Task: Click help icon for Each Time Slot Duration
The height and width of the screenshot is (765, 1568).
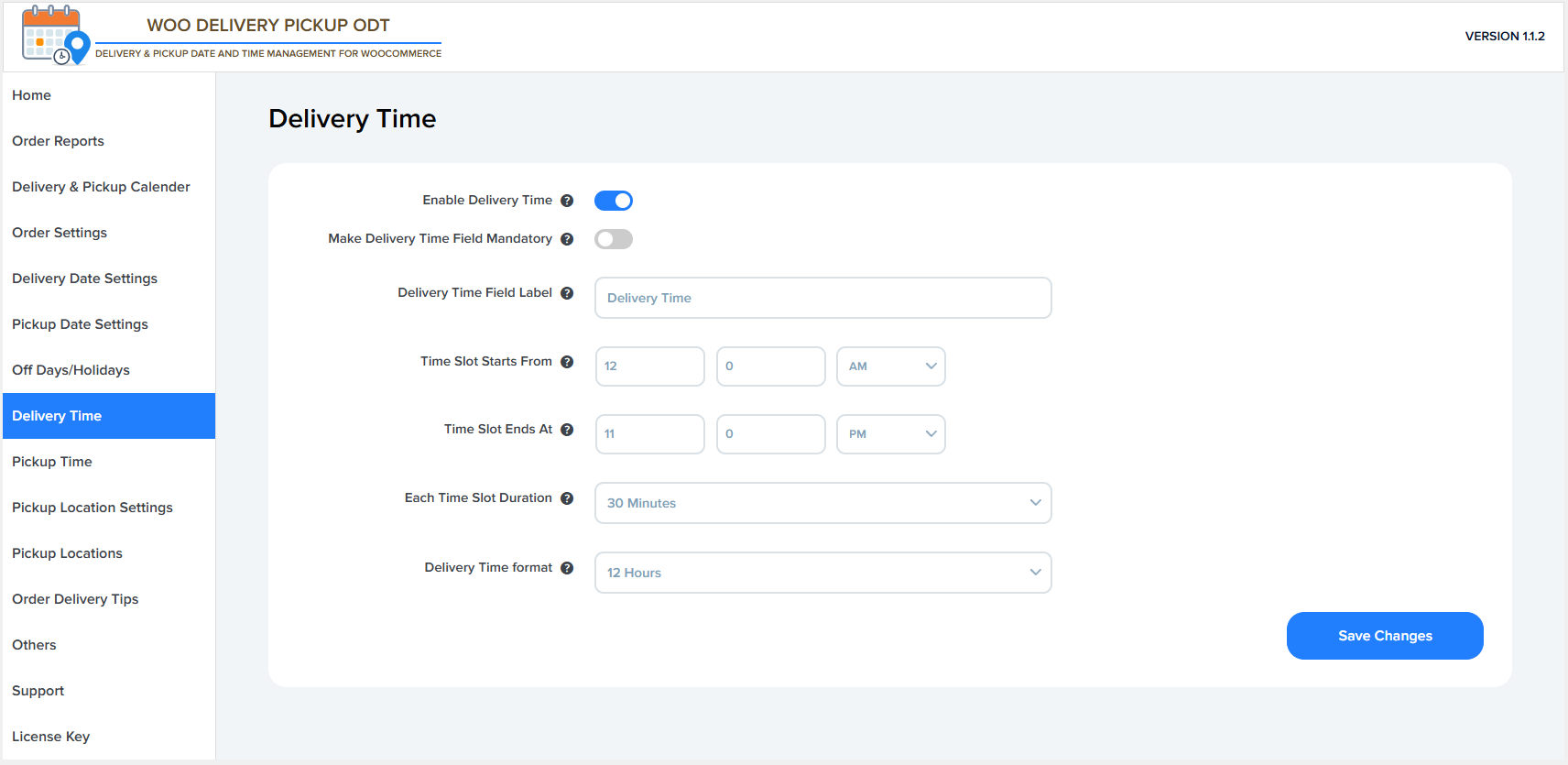Action: (567, 498)
